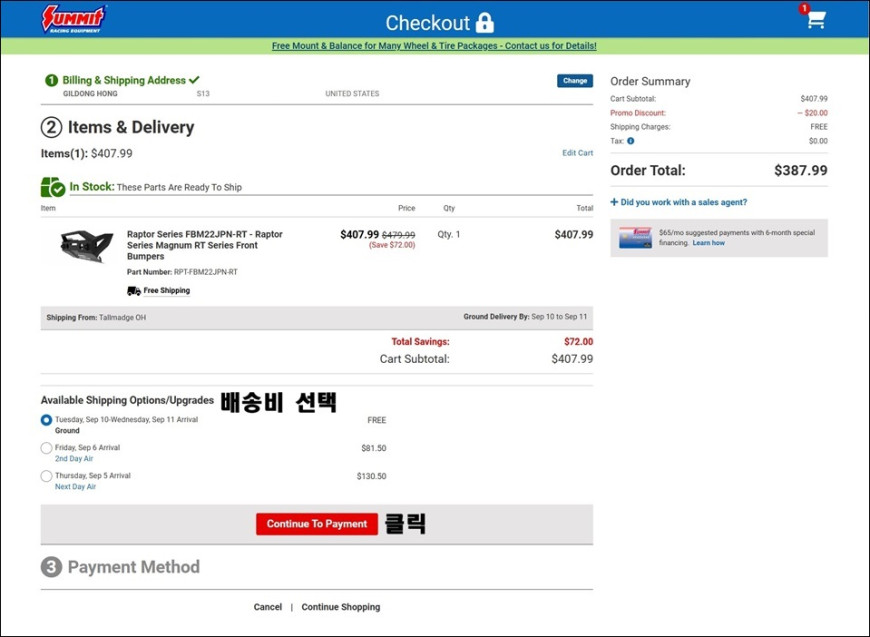
Task: Select Ground shipping radio button
Action: 47,420
